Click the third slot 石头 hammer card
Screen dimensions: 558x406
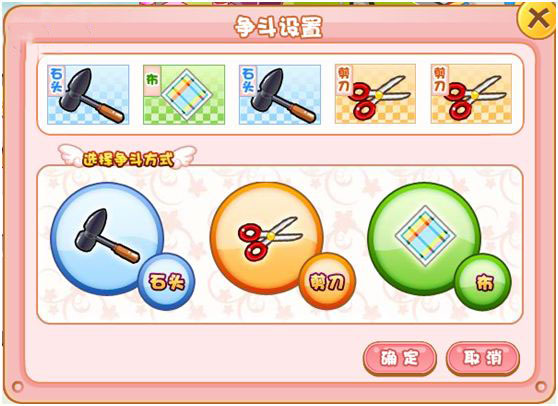tap(280, 95)
